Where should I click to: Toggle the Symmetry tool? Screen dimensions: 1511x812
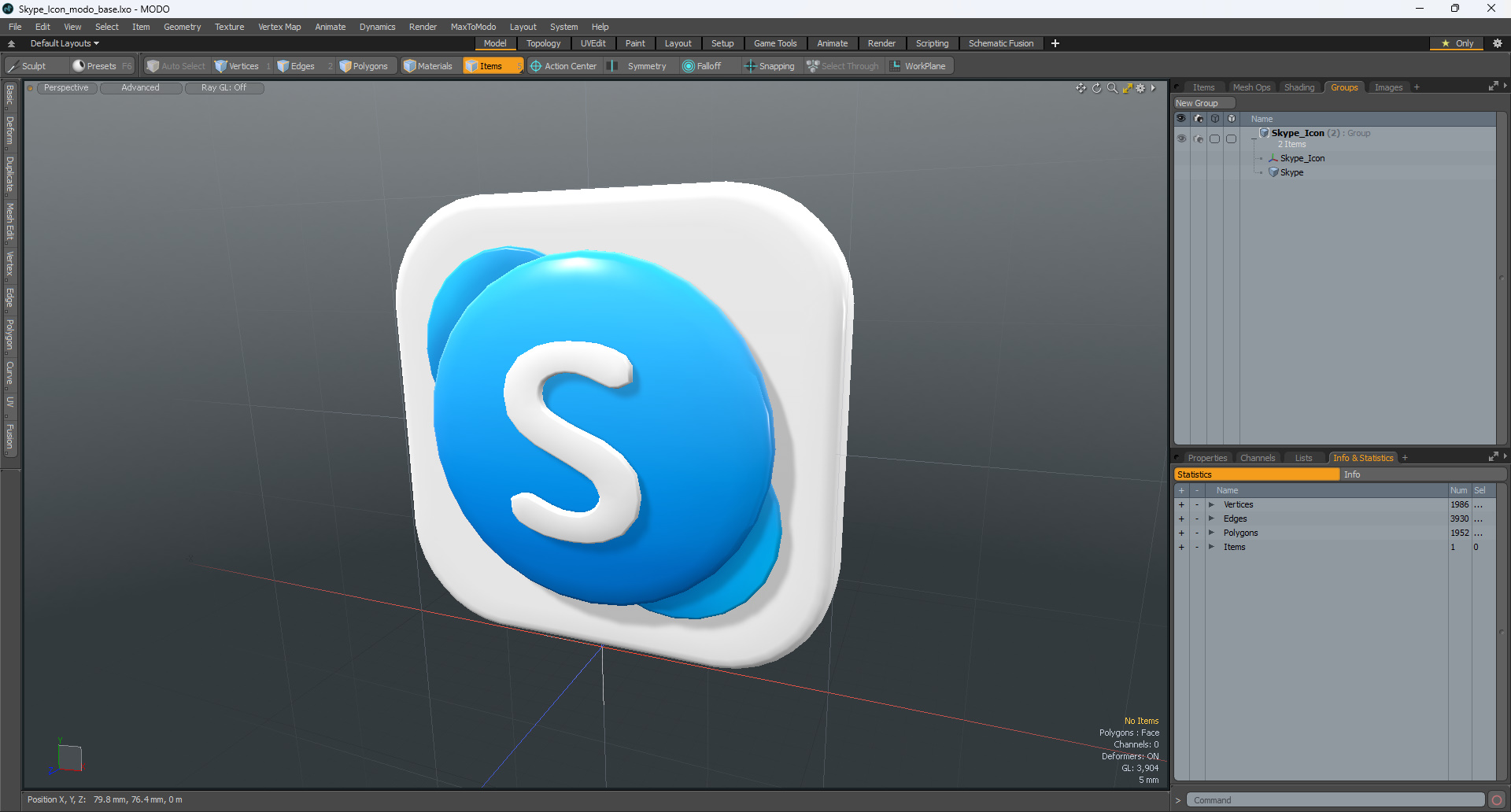click(637, 66)
